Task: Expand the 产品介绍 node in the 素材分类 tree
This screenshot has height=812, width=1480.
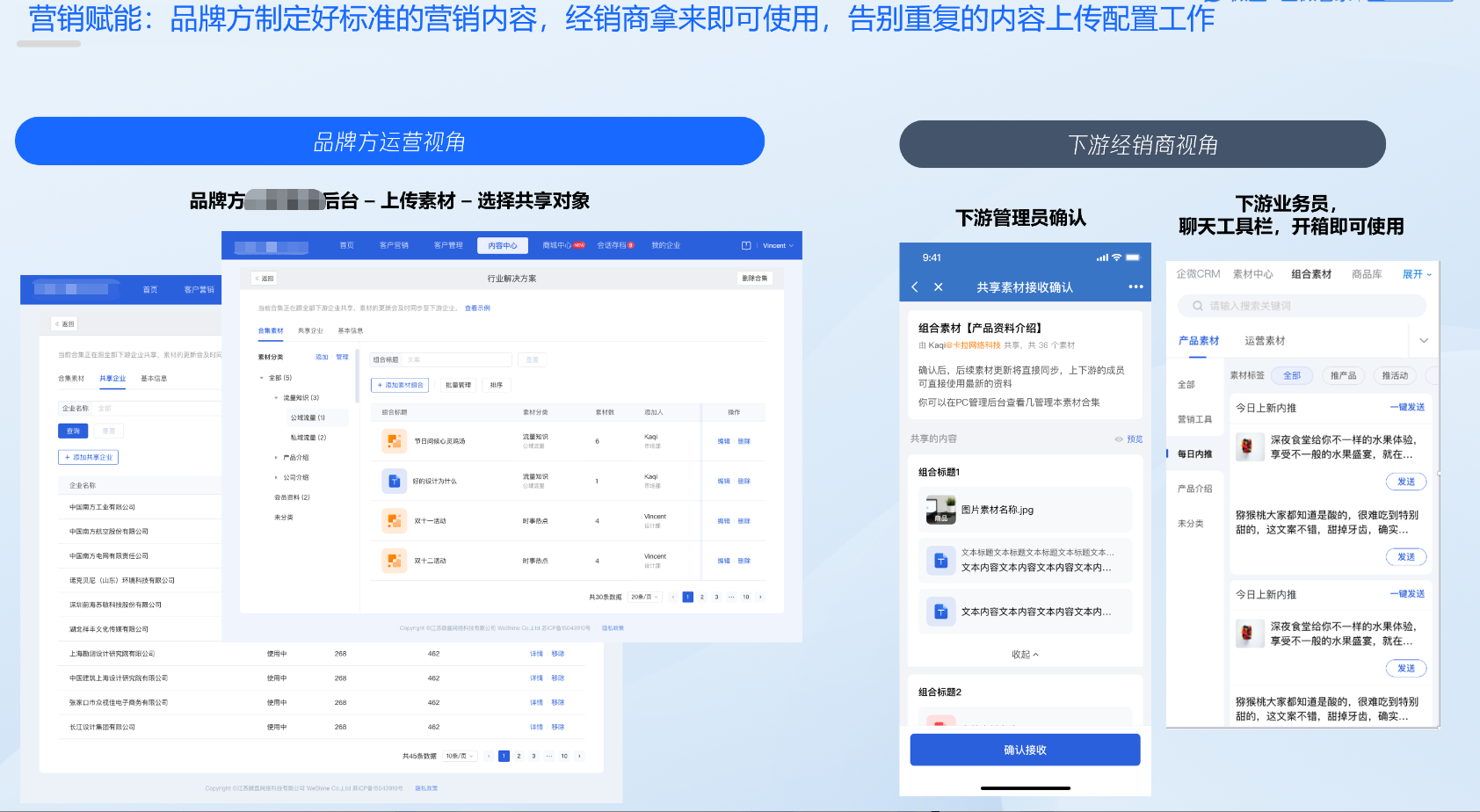Action: click(x=276, y=458)
